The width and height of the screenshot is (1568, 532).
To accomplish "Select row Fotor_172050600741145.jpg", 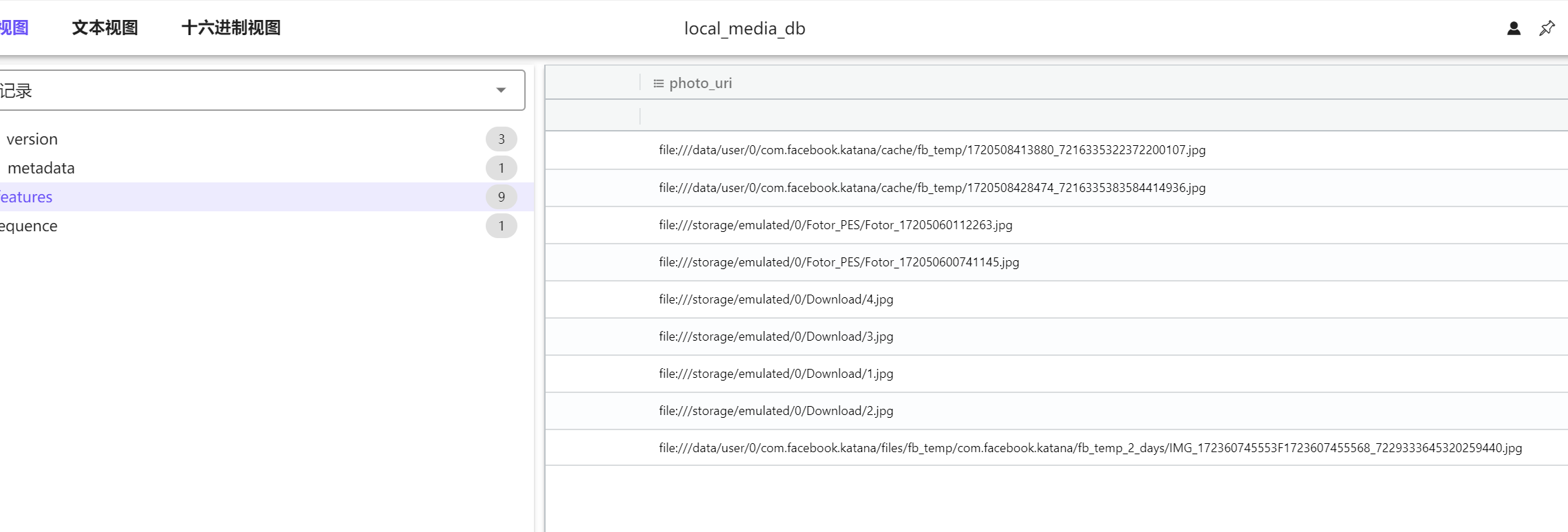I will pyautogui.click(x=1057, y=262).
